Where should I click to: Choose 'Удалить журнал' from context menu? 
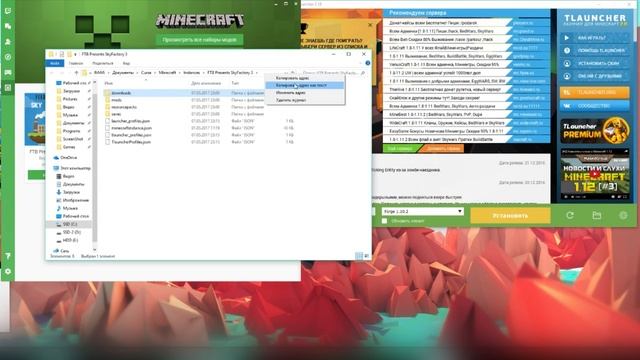click(x=305, y=100)
